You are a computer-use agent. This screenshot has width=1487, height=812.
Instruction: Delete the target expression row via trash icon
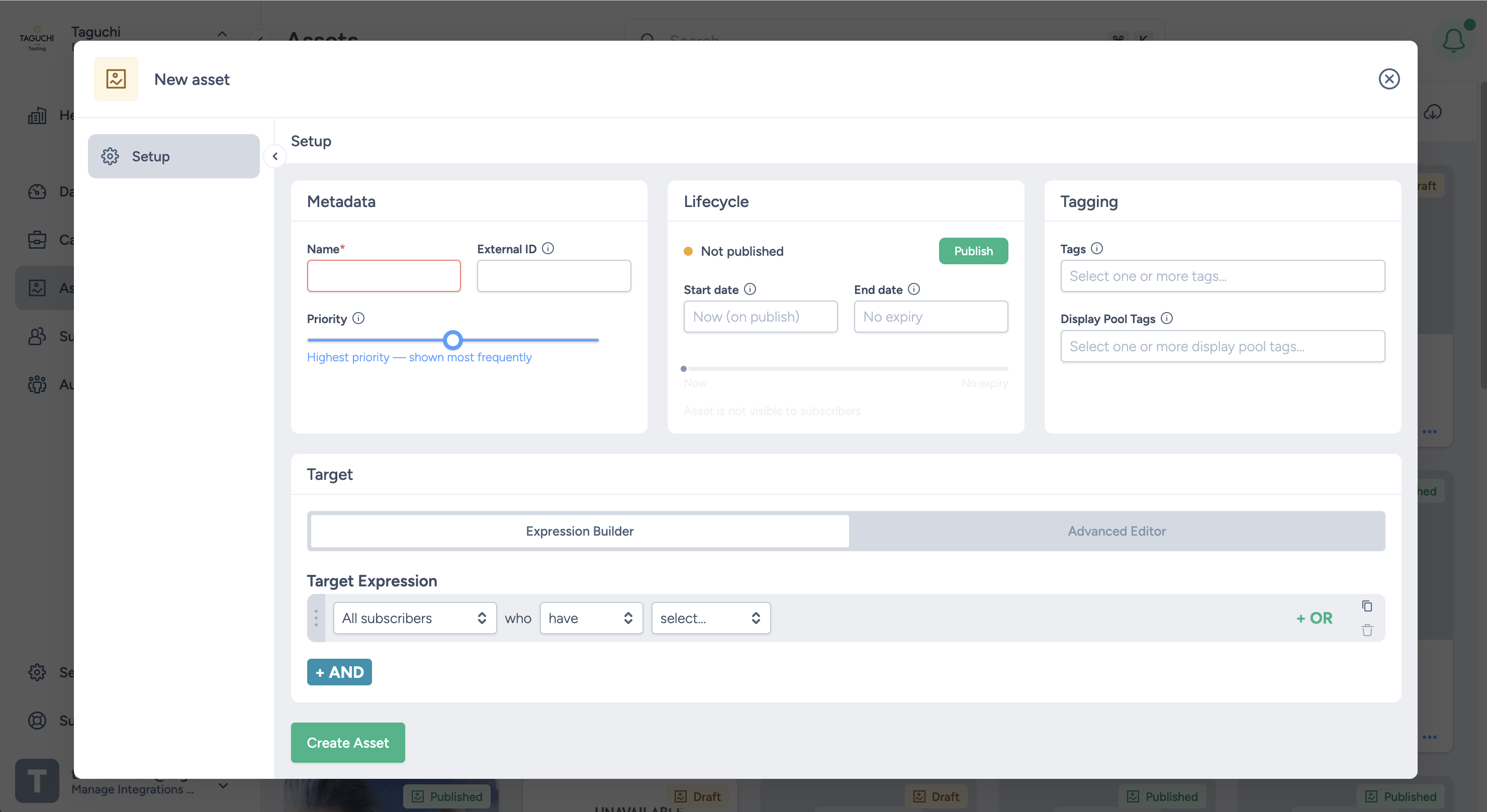click(x=1367, y=630)
